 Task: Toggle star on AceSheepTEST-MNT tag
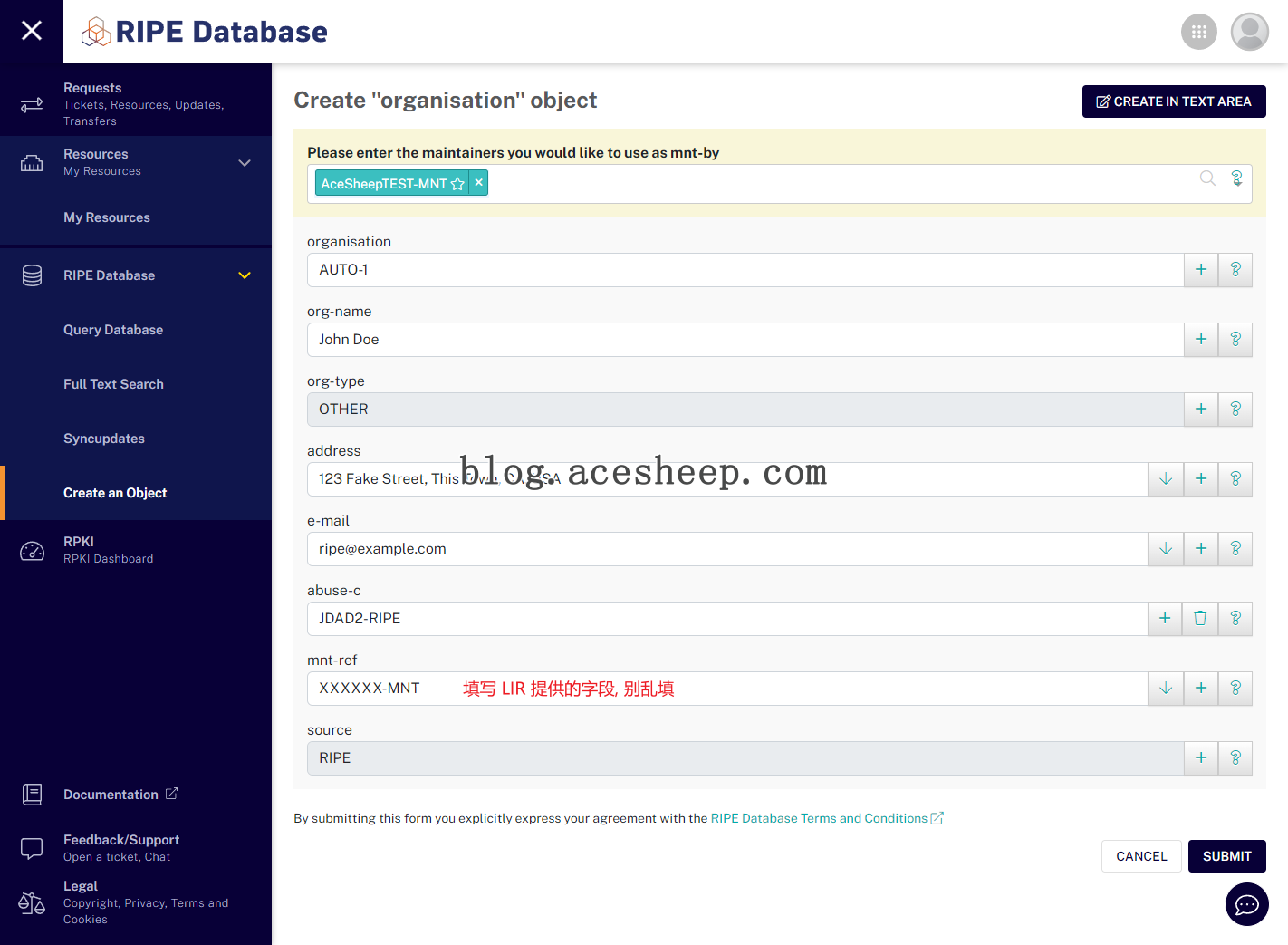point(457,184)
